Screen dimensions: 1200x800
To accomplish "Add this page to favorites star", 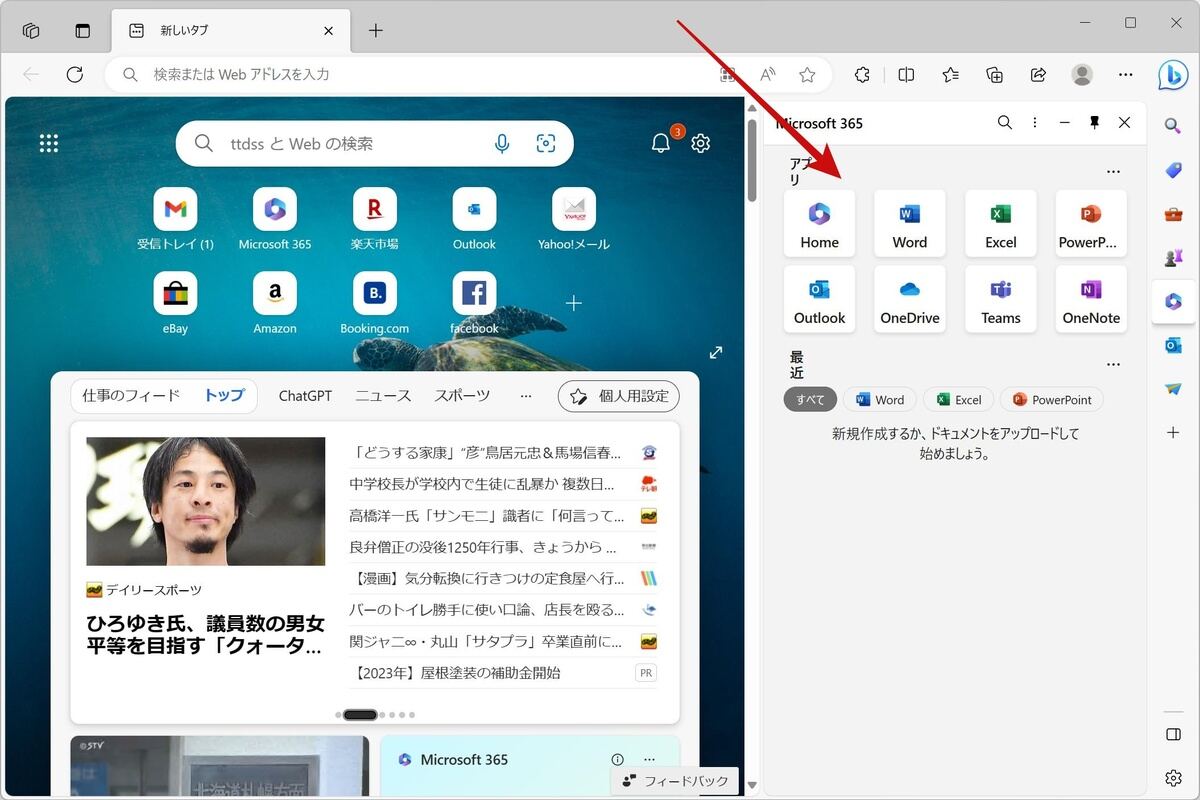I will pos(807,75).
